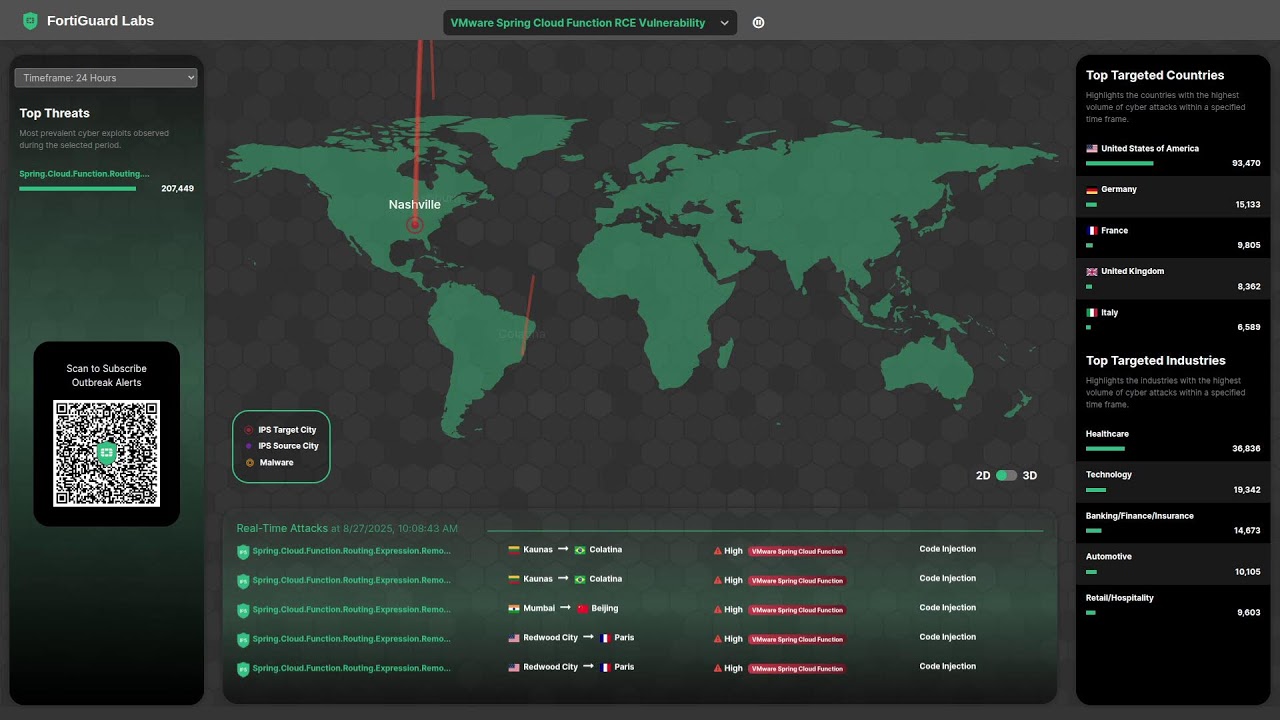The image size is (1280, 720).
Task: Click the QR code for outbreak alerts
Action: tap(106, 453)
